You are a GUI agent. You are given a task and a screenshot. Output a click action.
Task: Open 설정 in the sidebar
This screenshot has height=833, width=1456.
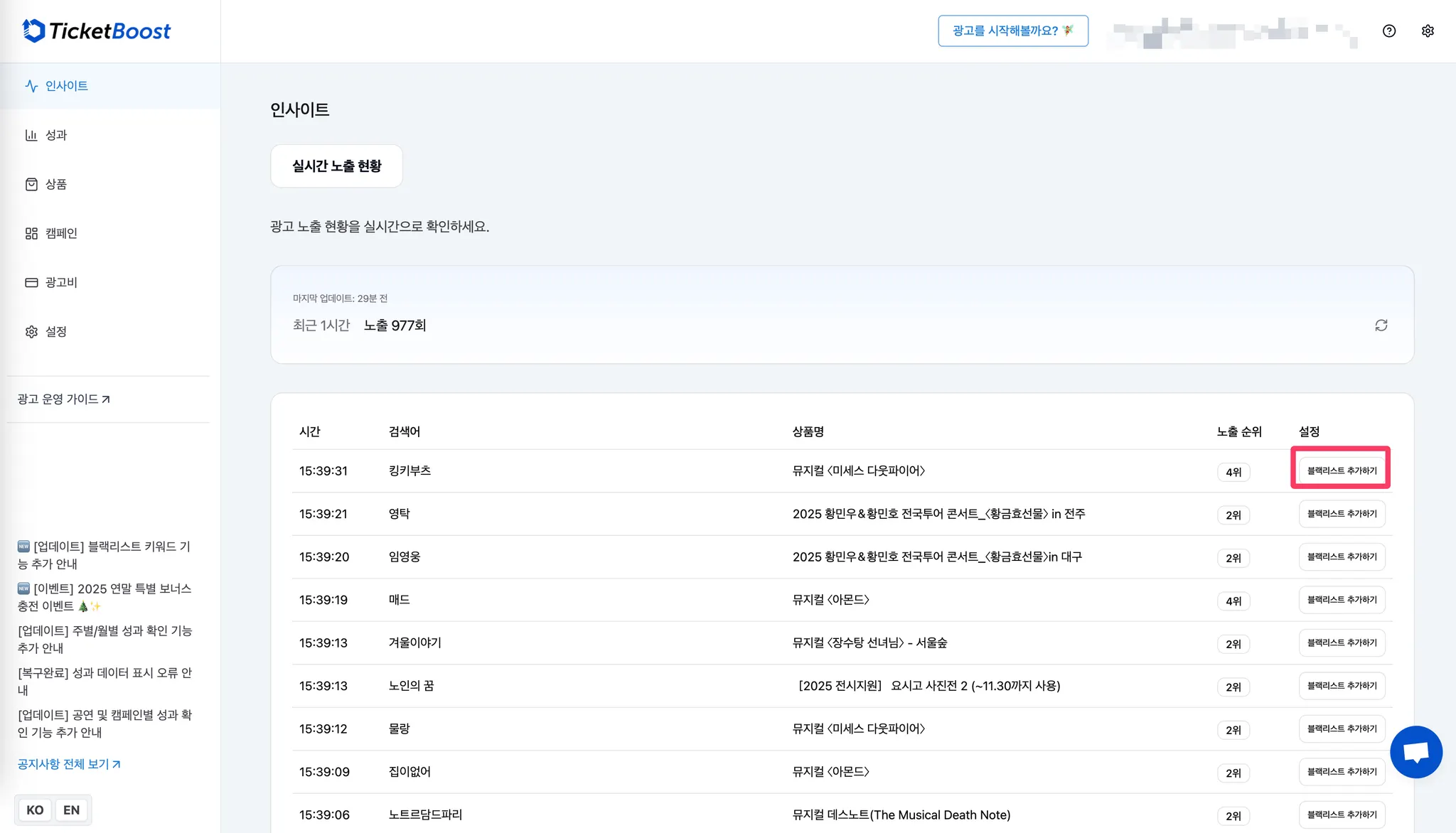[x=56, y=331]
